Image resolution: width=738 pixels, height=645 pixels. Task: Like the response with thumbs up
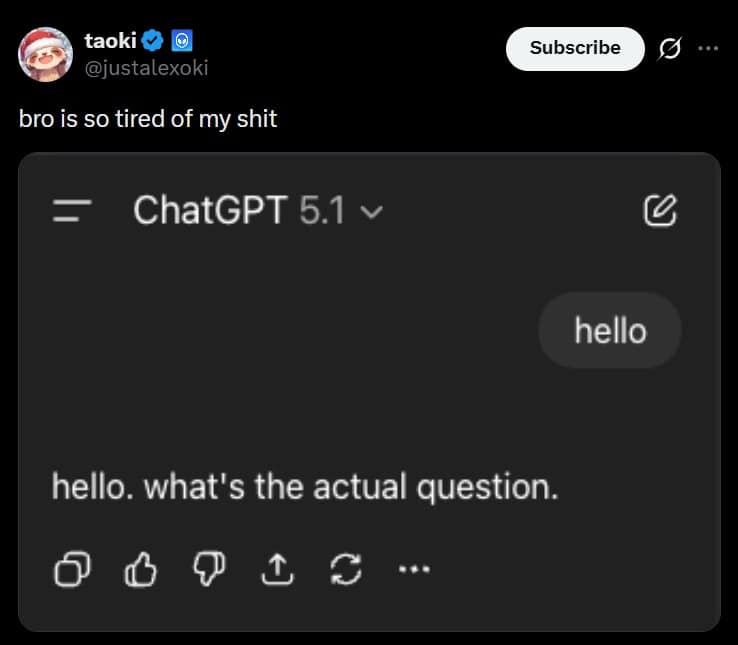pos(140,568)
